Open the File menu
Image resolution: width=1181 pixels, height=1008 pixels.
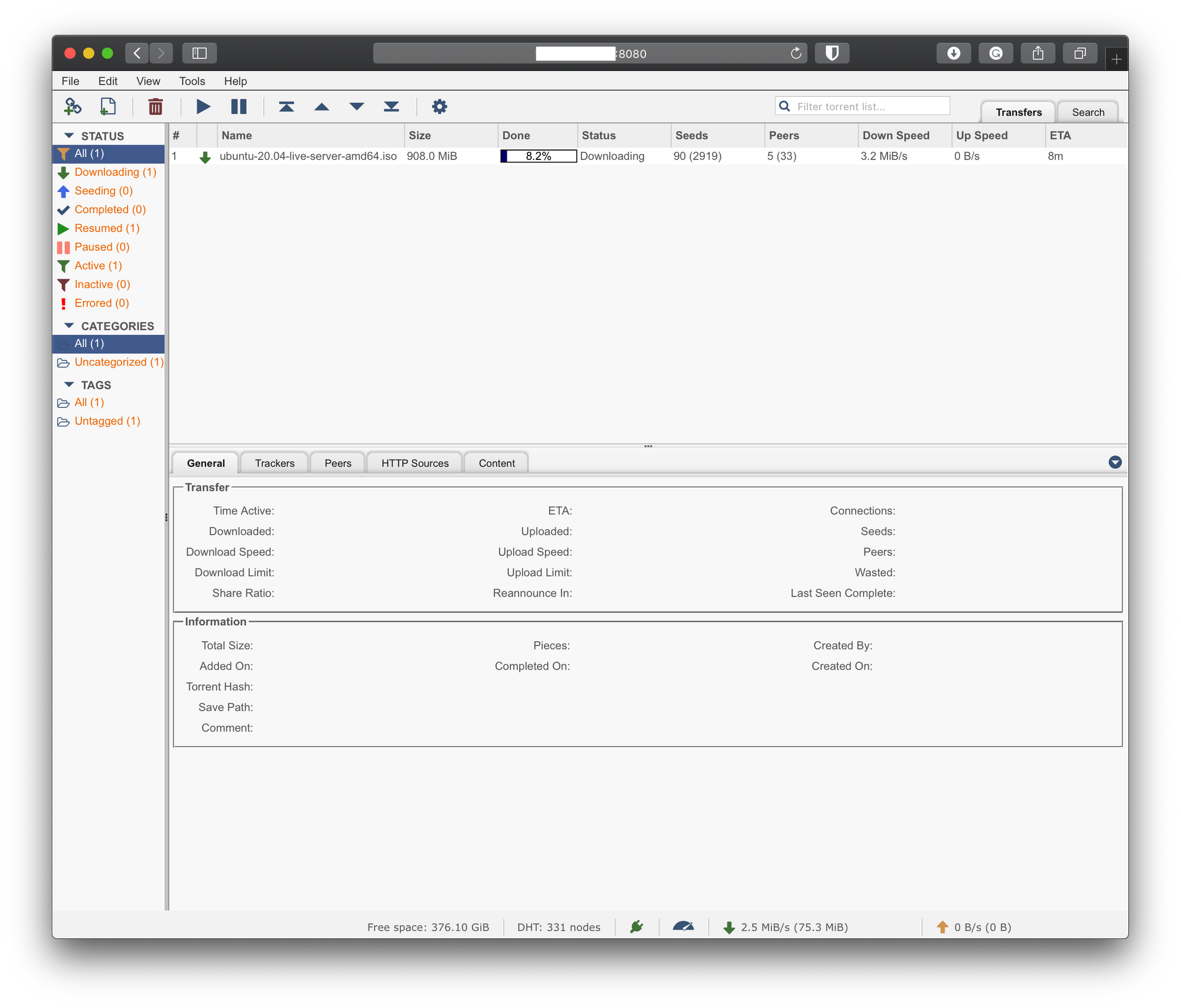[x=70, y=81]
